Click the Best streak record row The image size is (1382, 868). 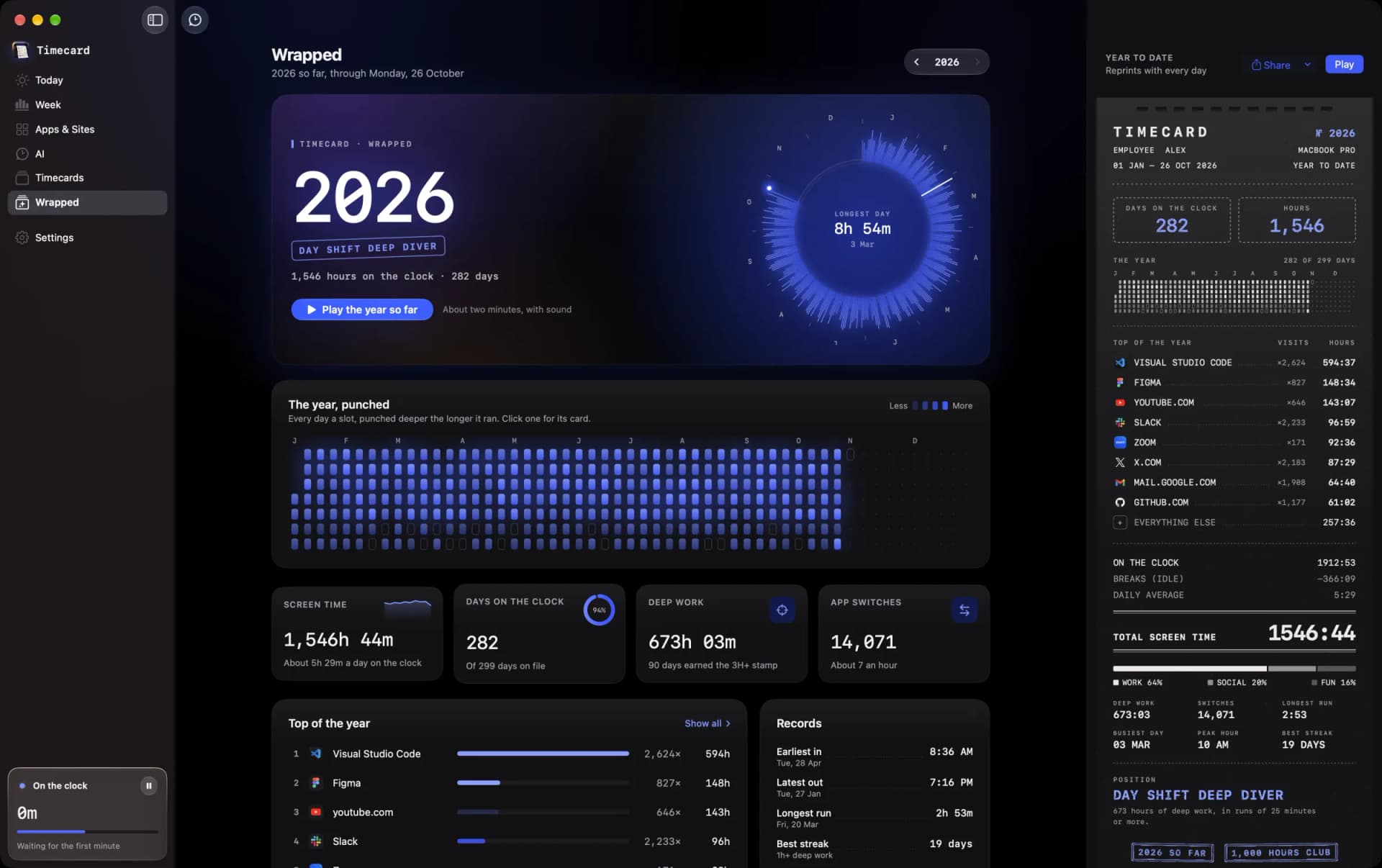(x=874, y=849)
